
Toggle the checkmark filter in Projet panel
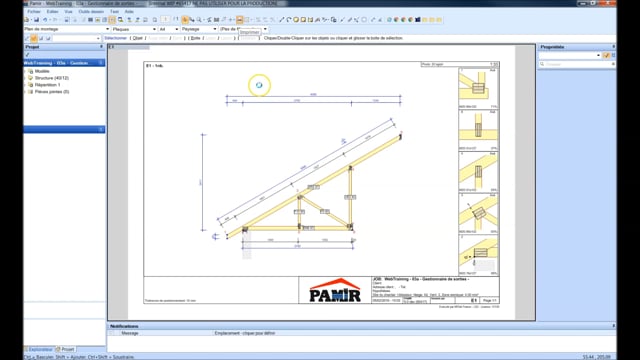(27, 55)
